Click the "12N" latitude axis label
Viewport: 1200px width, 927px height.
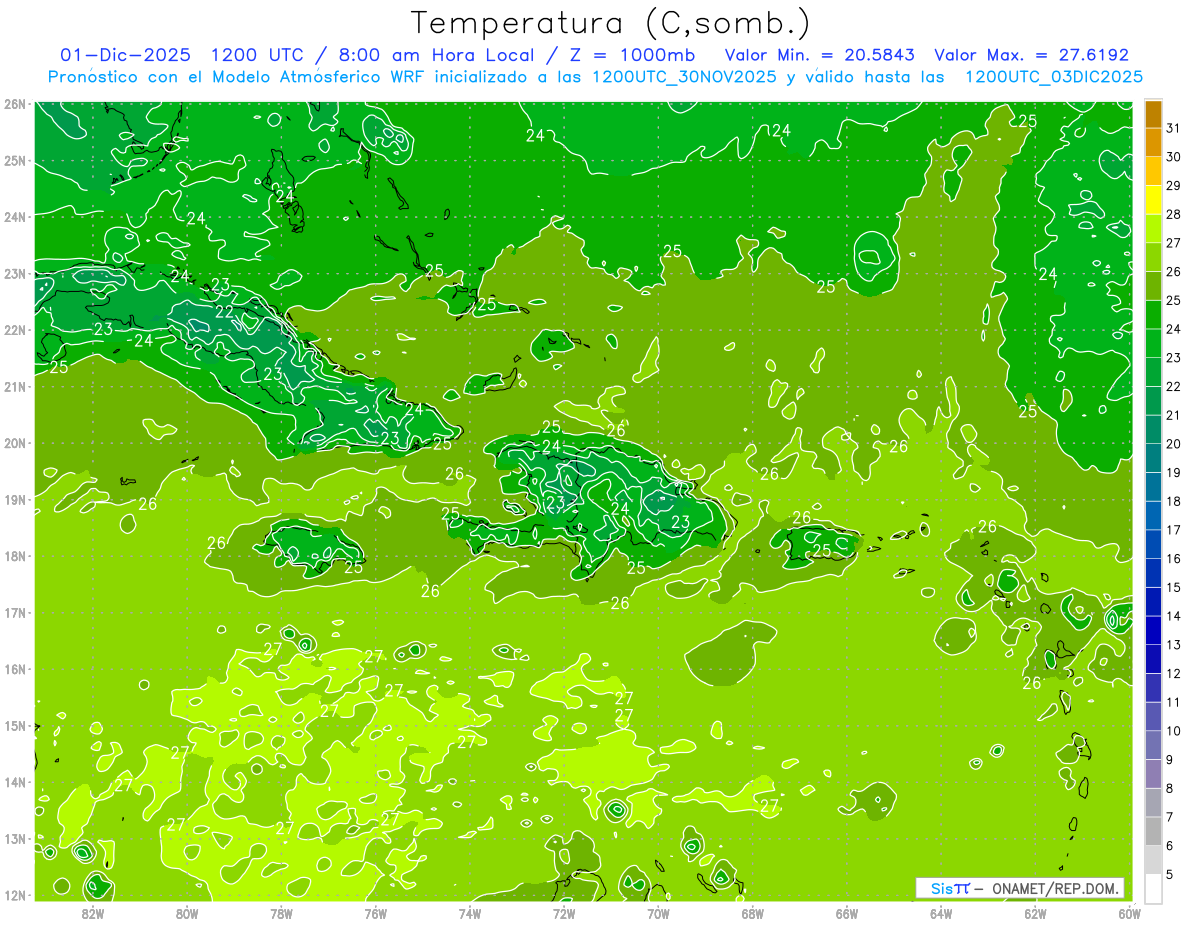pos(14,895)
